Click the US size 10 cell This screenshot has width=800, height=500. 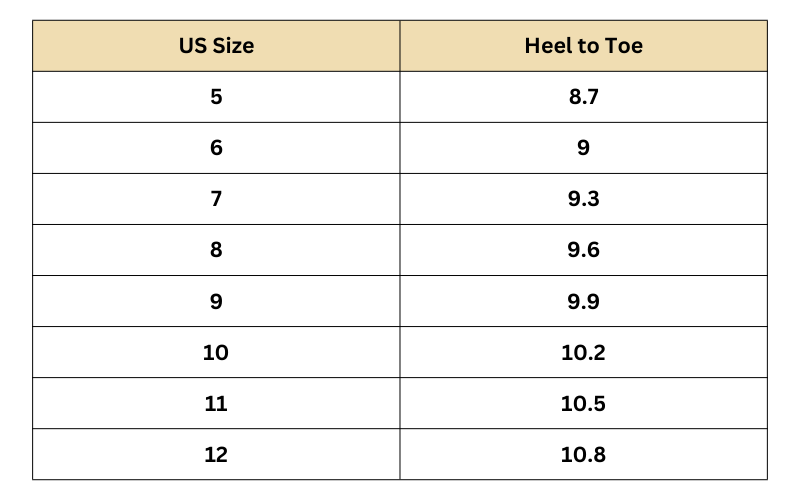(x=216, y=352)
